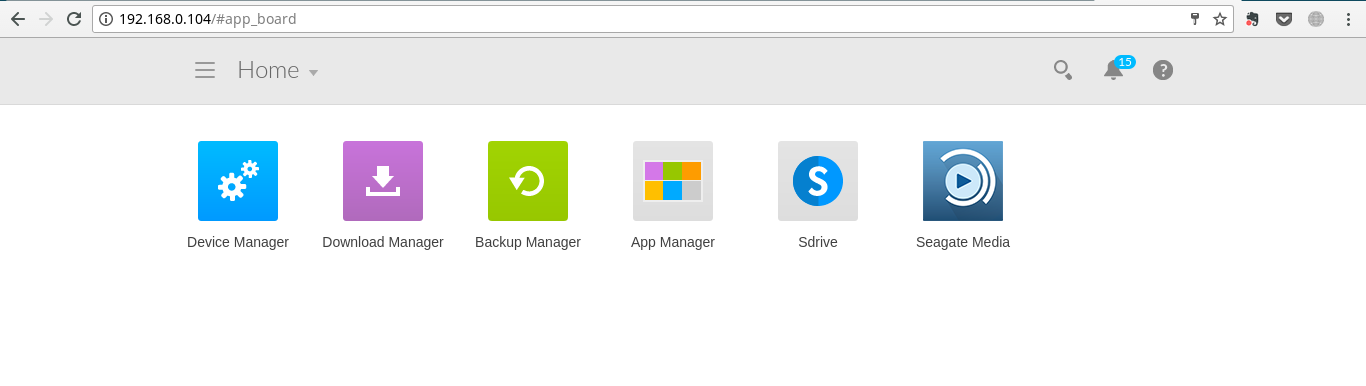Click the Download Manager label
Image resolution: width=1366 pixels, height=386 pixels.
pyautogui.click(x=383, y=242)
